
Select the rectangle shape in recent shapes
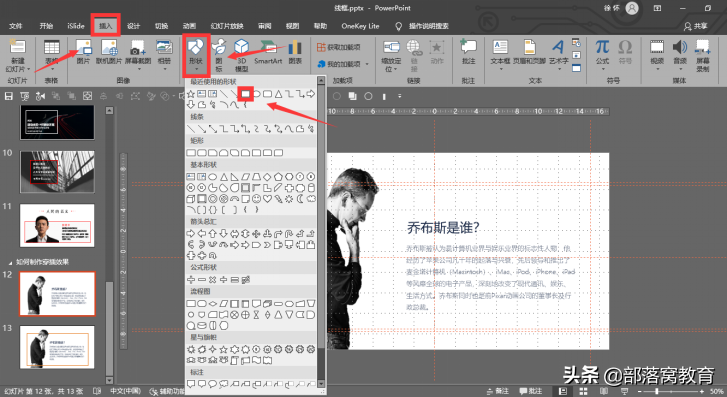pyautogui.click(x=245, y=94)
